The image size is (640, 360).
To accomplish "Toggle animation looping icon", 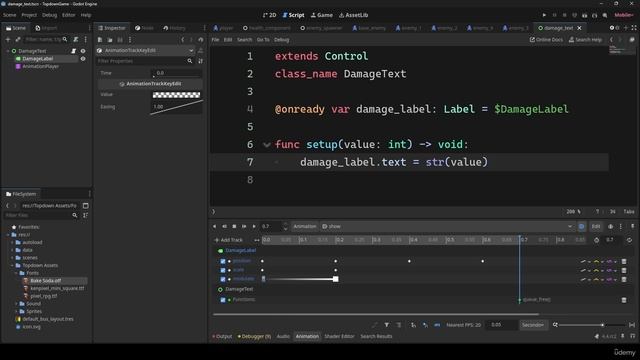I will [x=629, y=240].
